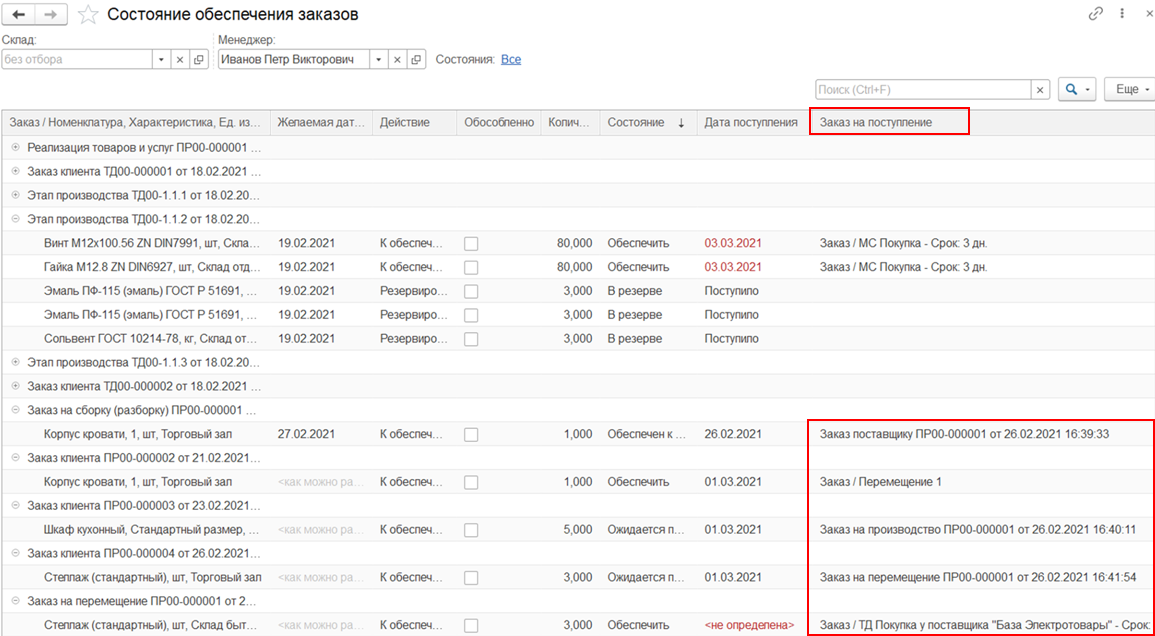
Task: Toggle Обособленно checkbox for Шкаф кухонный row
Action: pyautogui.click(x=471, y=530)
